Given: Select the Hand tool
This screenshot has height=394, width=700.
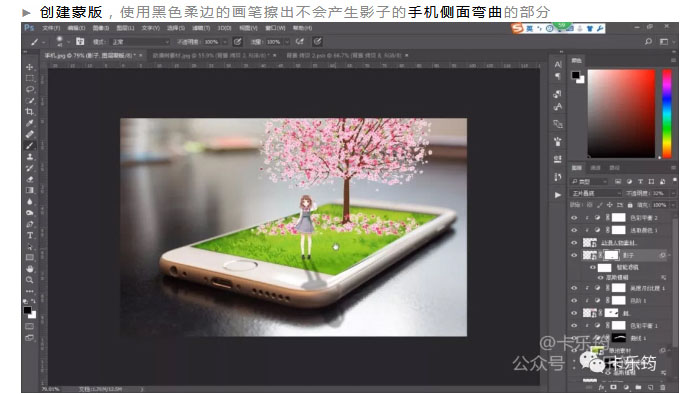Looking at the screenshot, I should coord(29,269).
